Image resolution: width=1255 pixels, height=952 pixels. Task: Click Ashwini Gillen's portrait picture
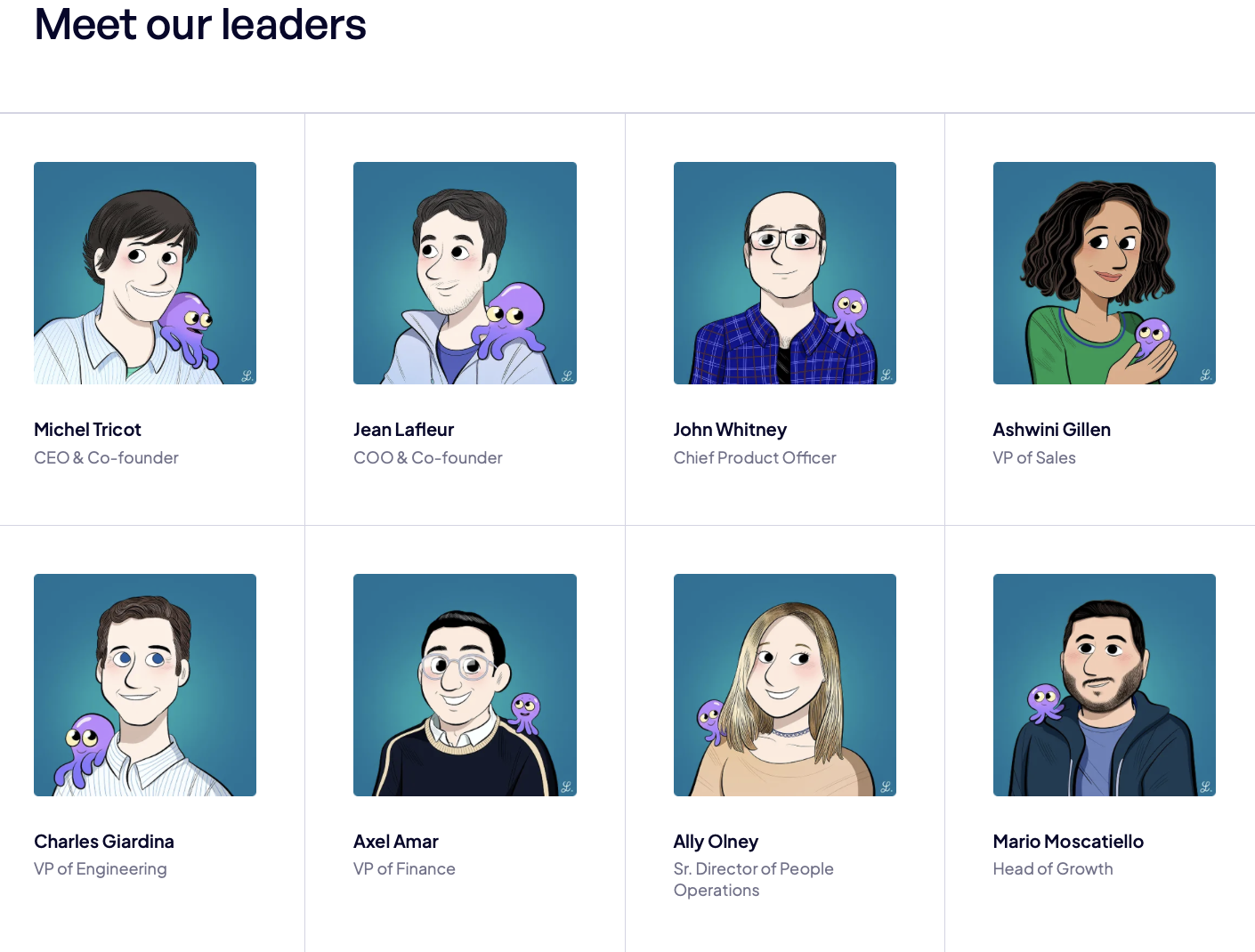click(x=1105, y=273)
